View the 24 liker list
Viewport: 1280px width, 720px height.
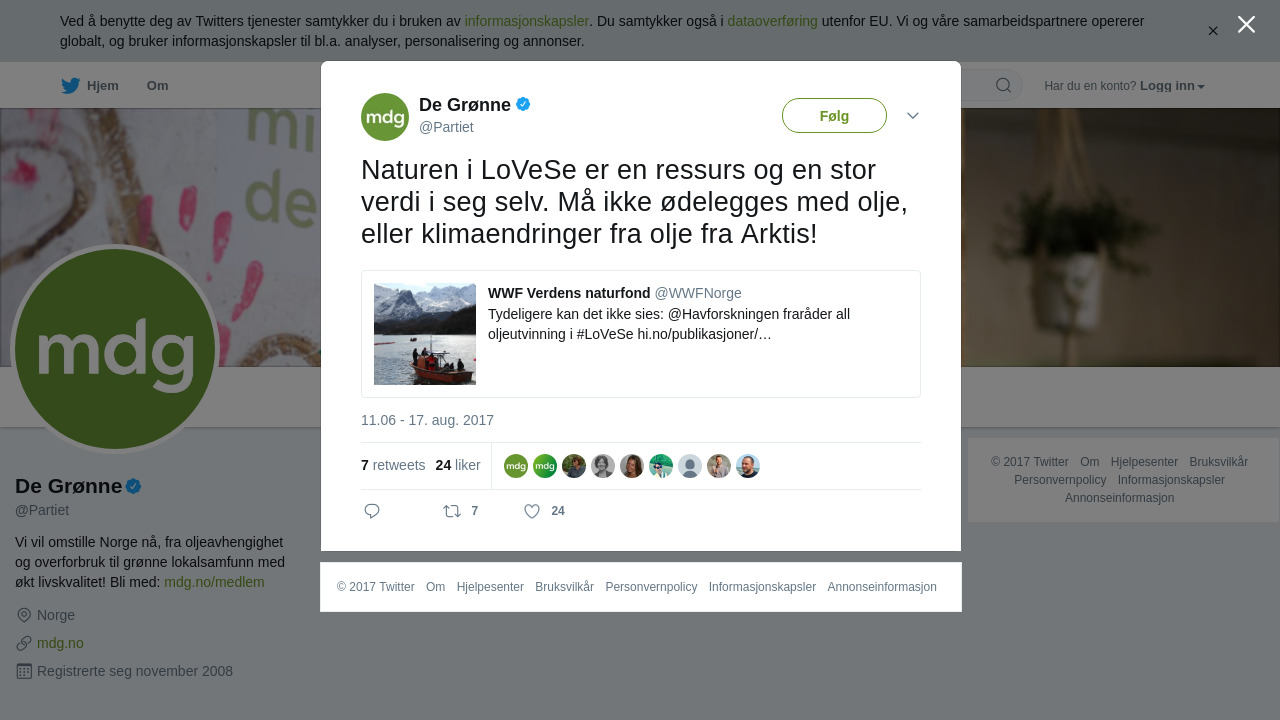pos(458,465)
